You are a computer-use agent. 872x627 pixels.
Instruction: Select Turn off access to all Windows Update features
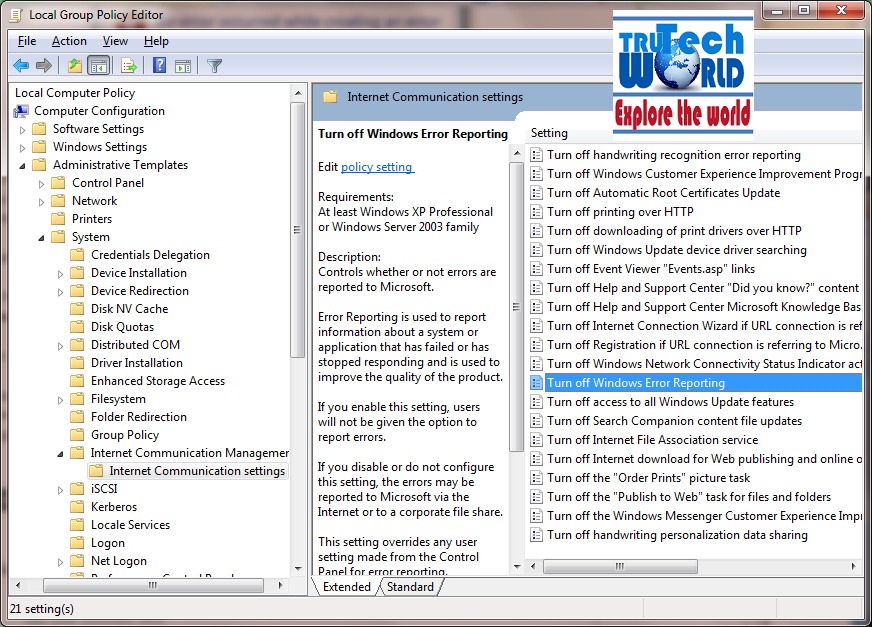pos(670,402)
